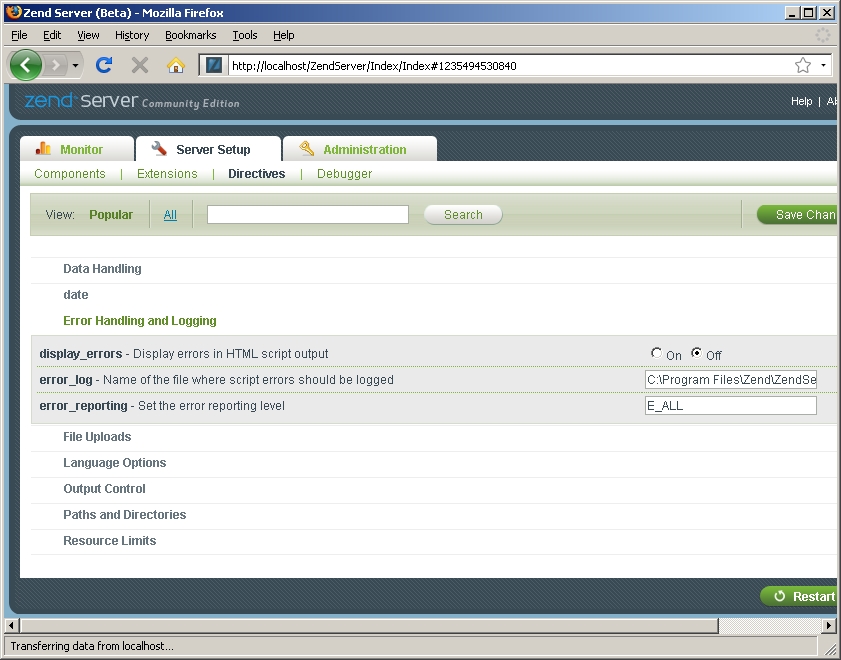
Task: Click the Search button
Action: [x=463, y=215]
